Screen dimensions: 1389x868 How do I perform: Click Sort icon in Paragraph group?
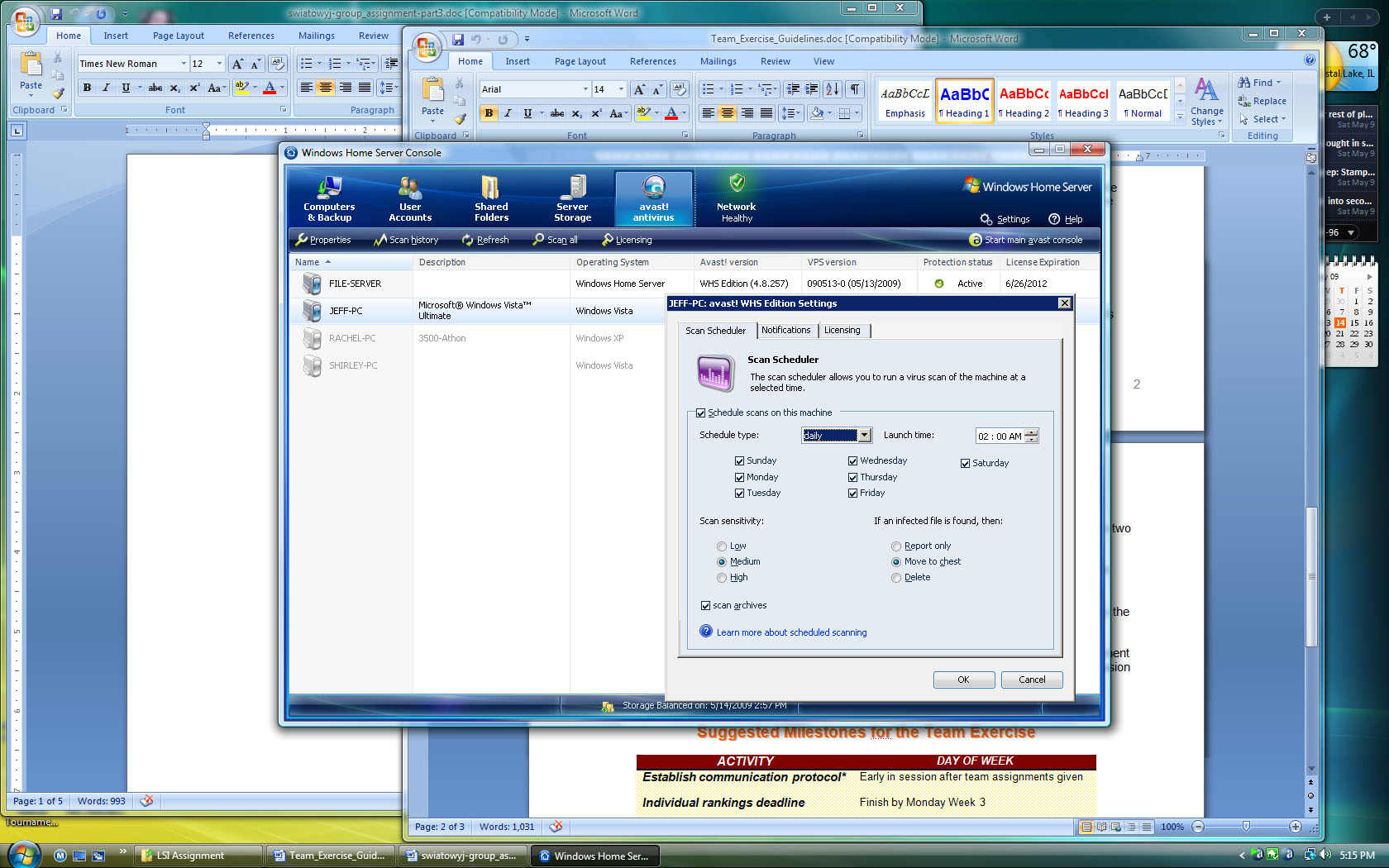pos(833,89)
